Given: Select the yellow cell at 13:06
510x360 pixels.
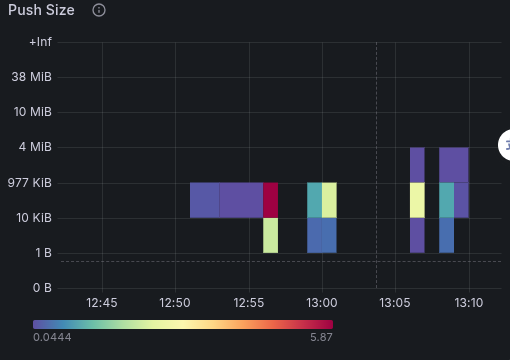Looking at the screenshot, I should [x=417, y=200].
